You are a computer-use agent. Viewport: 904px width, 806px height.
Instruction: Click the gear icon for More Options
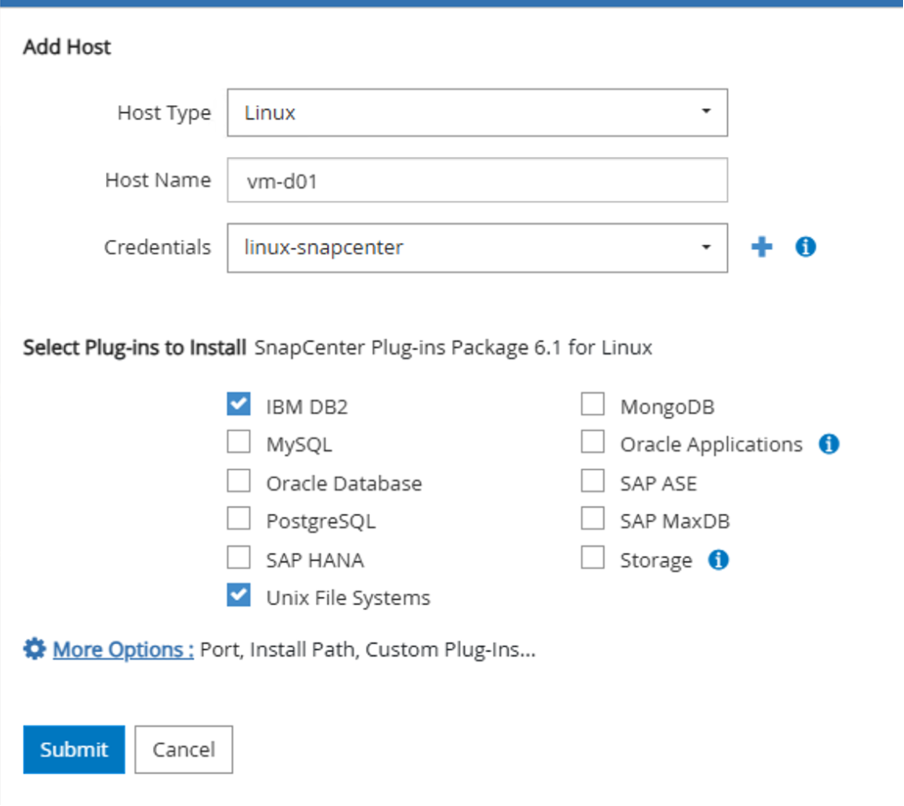point(34,650)
